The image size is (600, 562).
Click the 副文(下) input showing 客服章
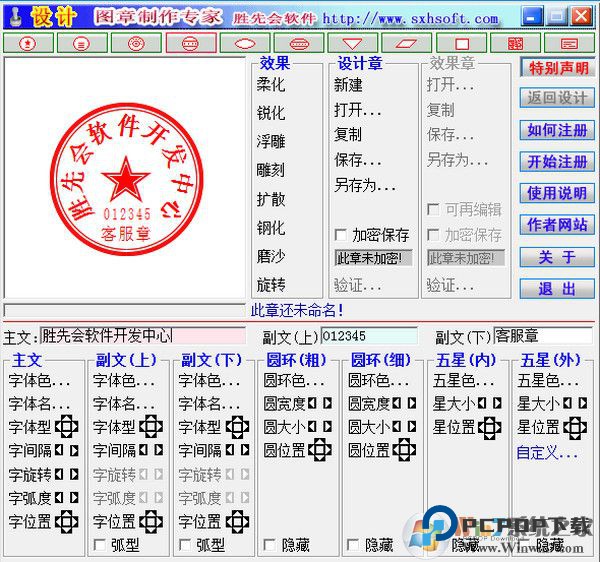(x=543, y=336)
